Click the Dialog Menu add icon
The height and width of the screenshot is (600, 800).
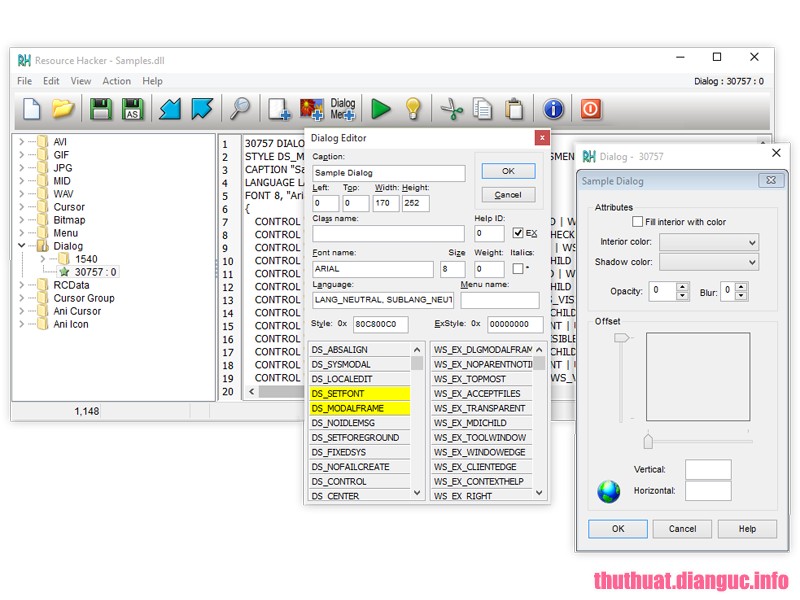pos(342,109)
